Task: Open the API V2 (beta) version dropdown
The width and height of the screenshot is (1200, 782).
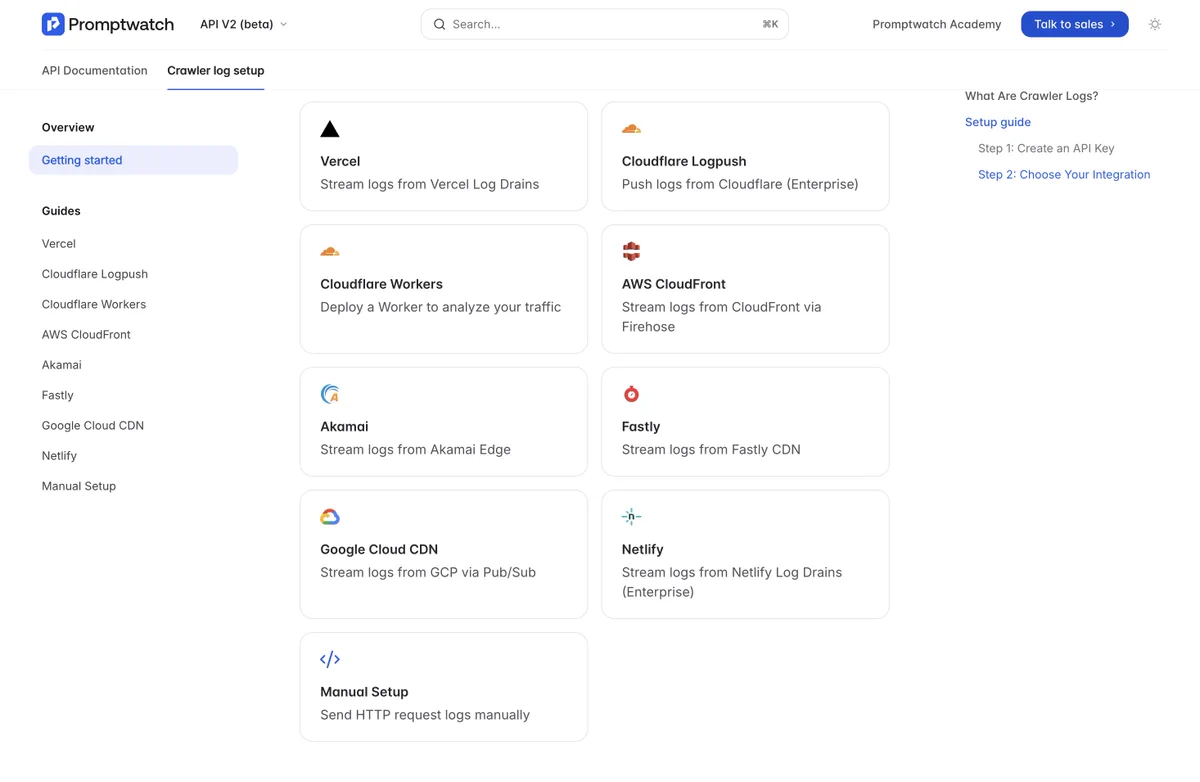Action: [x=243, y=24]
